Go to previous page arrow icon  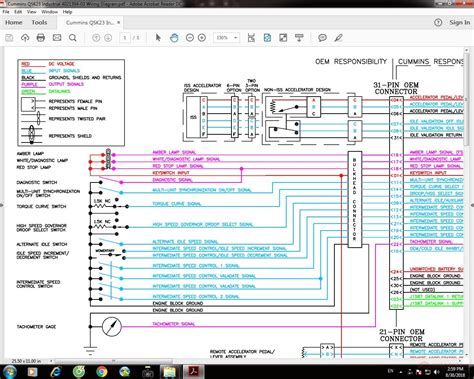pyautogui.click(x=96, y=38)
